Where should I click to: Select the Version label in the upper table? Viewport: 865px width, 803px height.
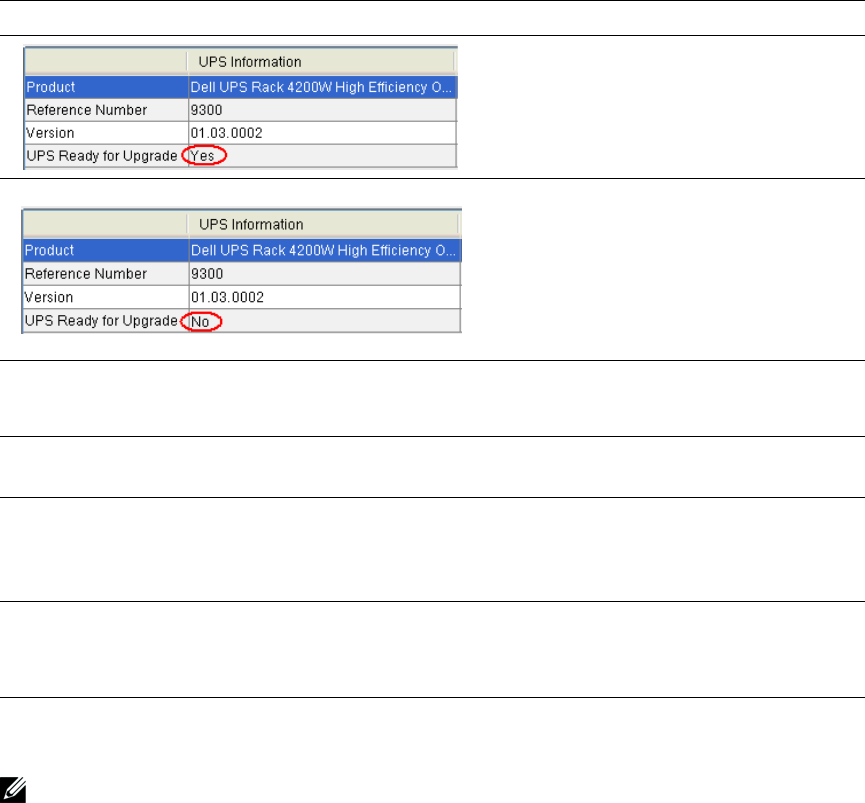click(50, 133)
